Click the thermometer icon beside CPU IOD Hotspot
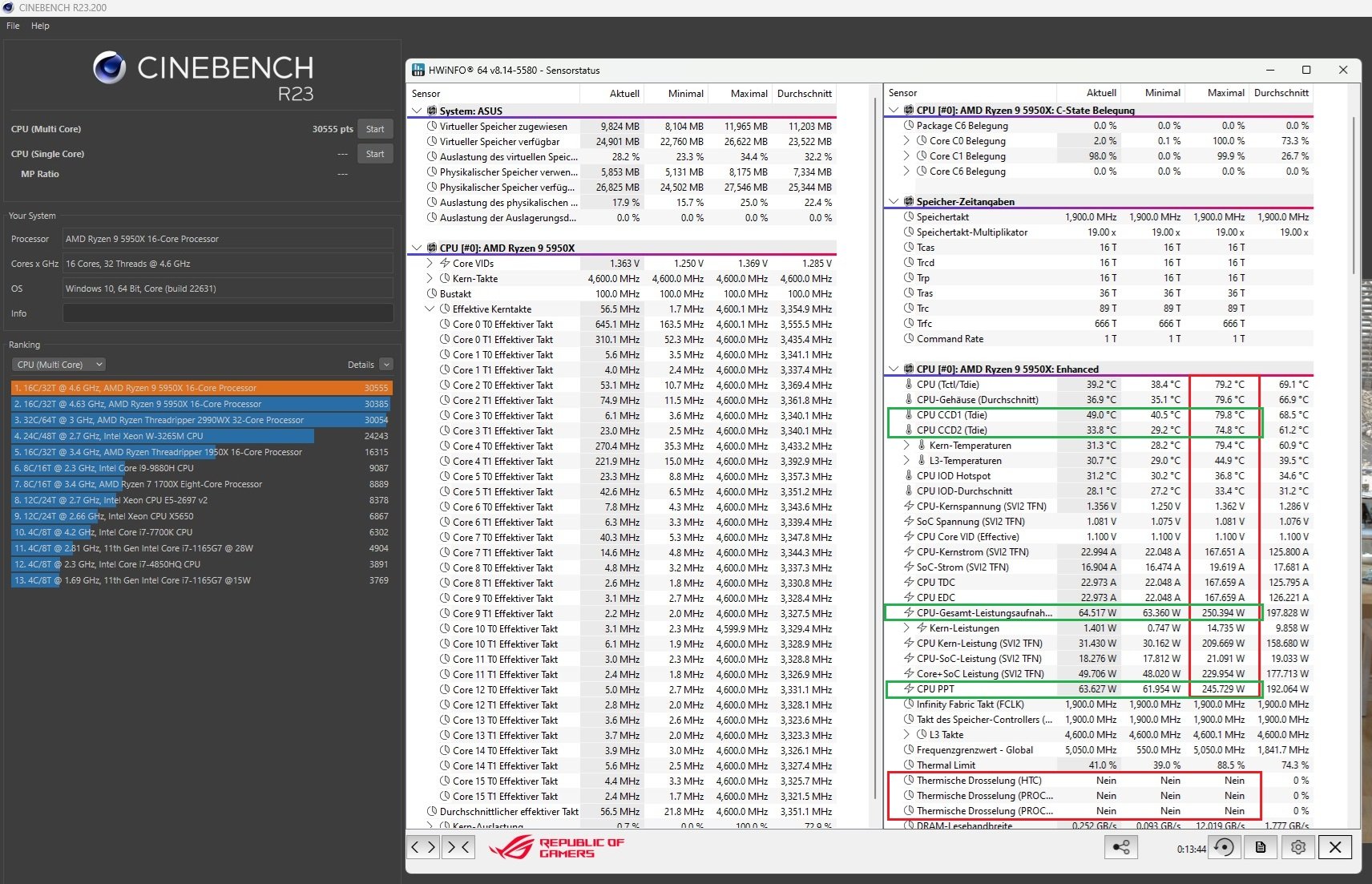This screenshot has height=884, width=1372. pos(909,476)
